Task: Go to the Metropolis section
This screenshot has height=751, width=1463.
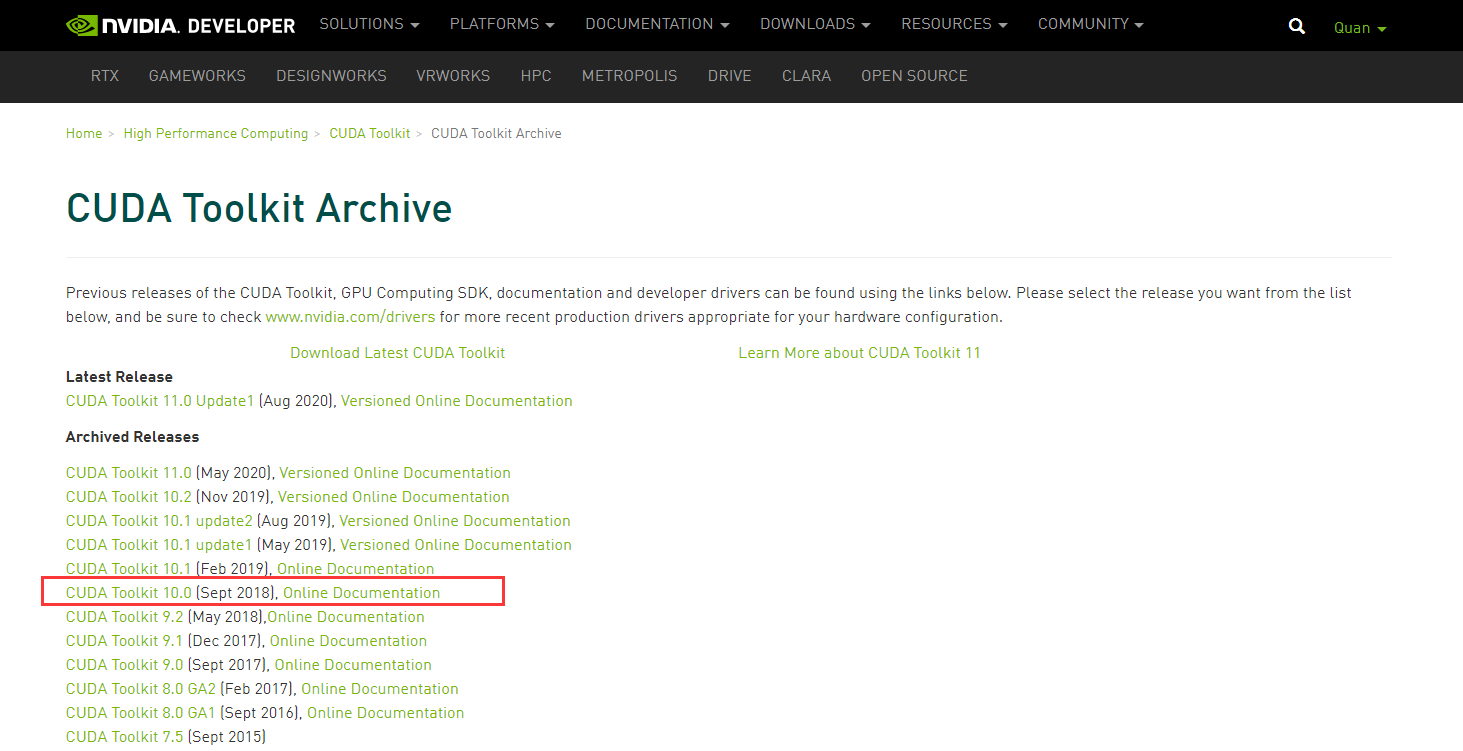Action: [x=629, y=76]
